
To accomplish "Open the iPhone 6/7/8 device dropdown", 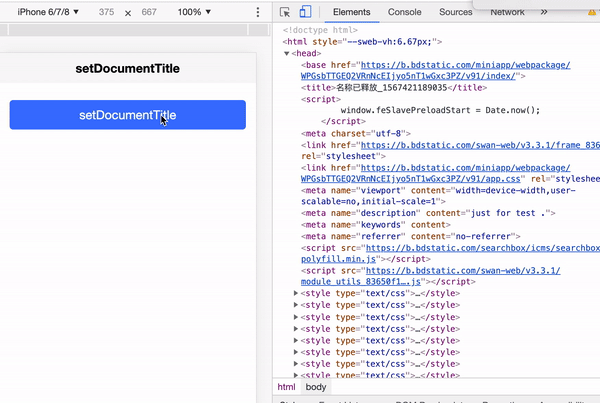I will click(x=48, y=12).
